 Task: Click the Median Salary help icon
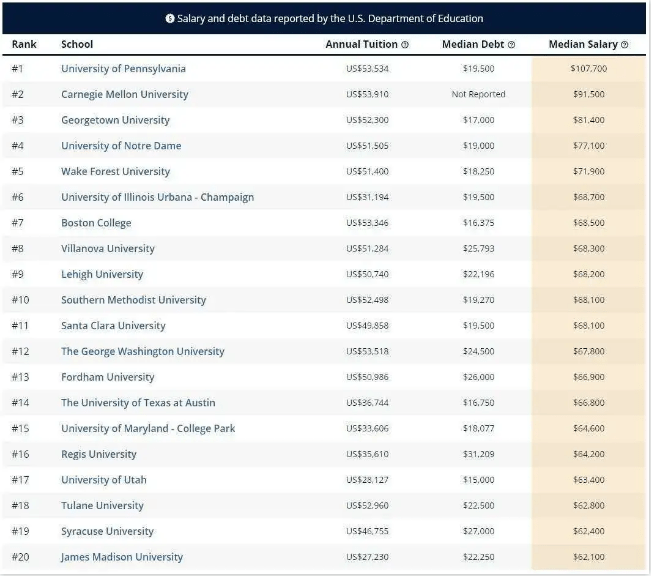[624, 45]
